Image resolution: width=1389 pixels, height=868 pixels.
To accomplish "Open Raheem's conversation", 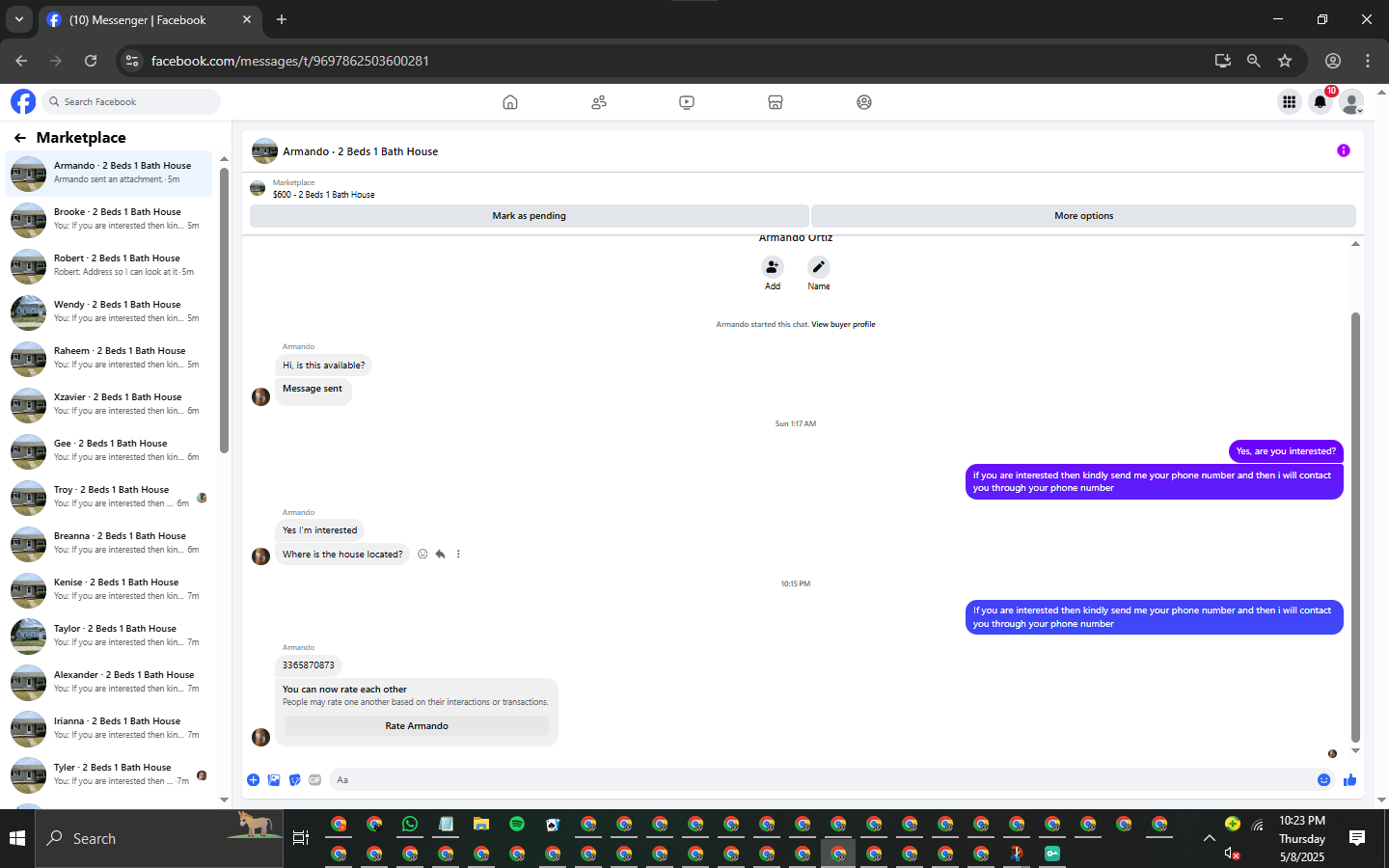I will click(x=109, y=358).
